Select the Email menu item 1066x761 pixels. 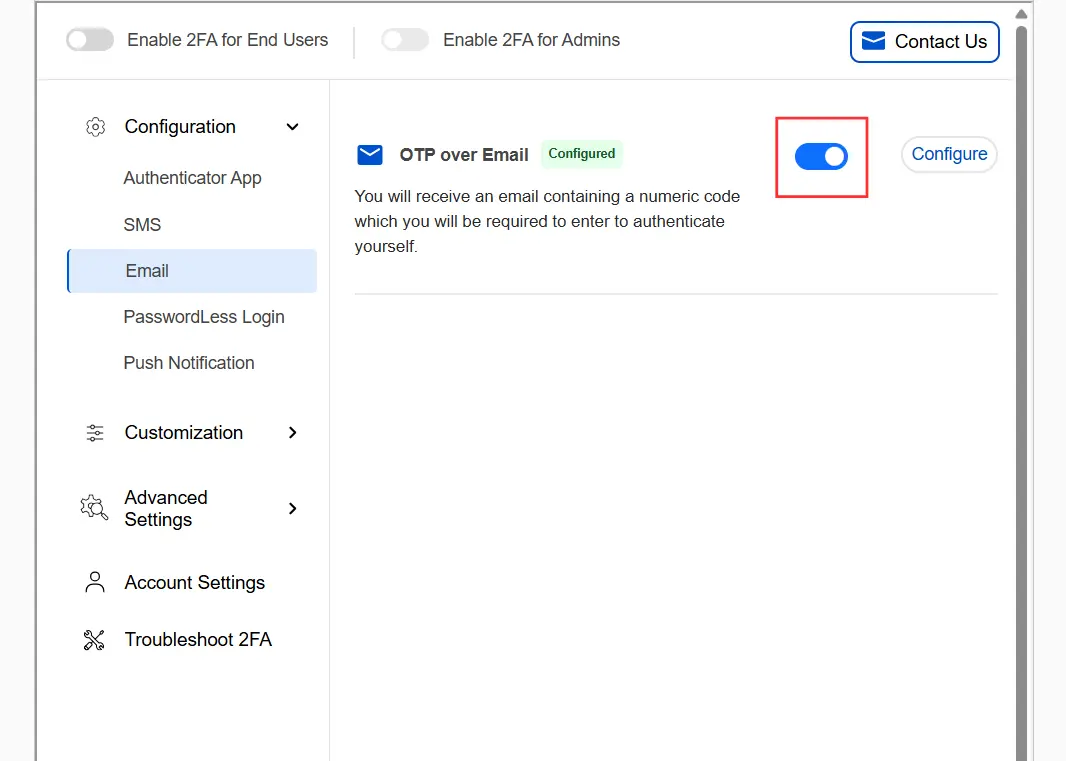coord(192,271)
